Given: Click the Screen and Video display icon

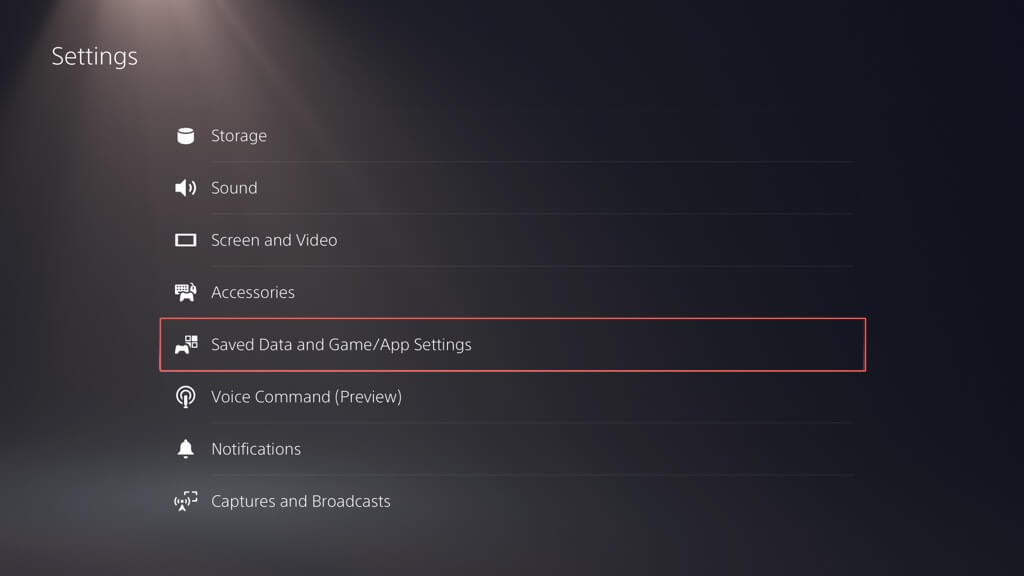Looking at the screenshot, I should pyautogui.click(x=185, y=240).
